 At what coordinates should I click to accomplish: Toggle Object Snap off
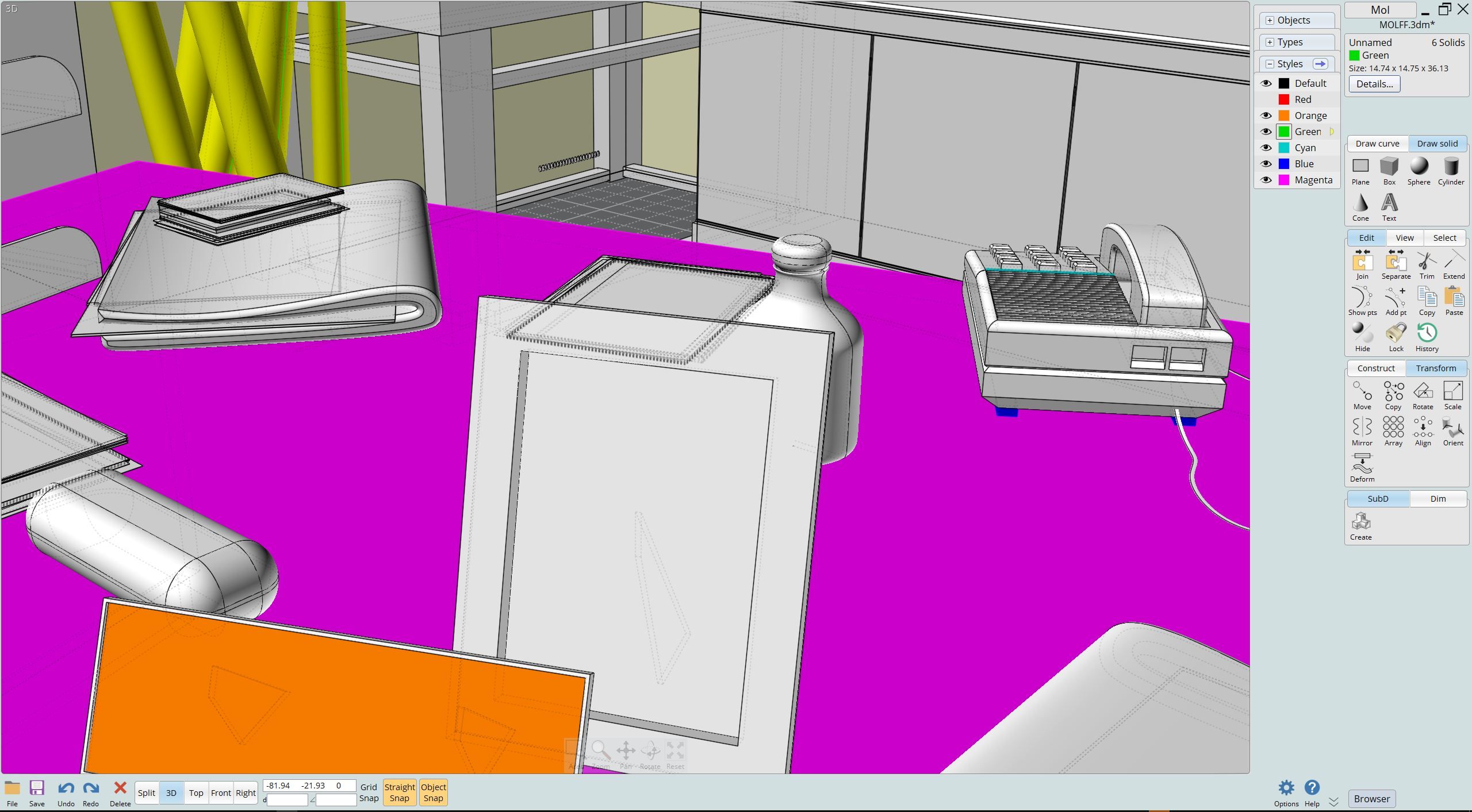tap(433, 792)
